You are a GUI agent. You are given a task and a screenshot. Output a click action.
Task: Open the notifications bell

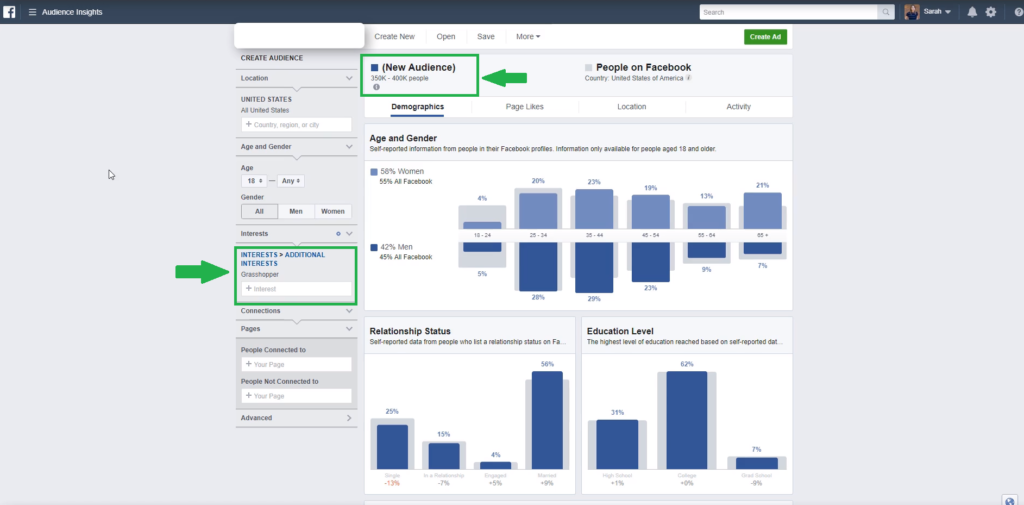click(972, 12)
